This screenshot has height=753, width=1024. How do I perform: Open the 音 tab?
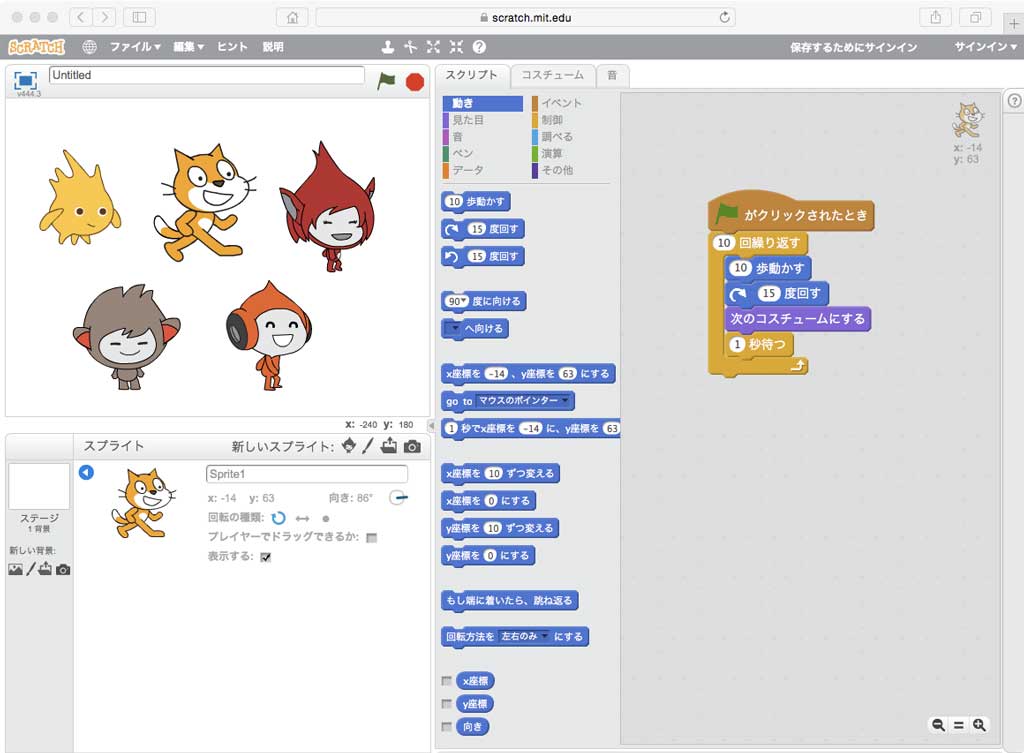(611, 75)
